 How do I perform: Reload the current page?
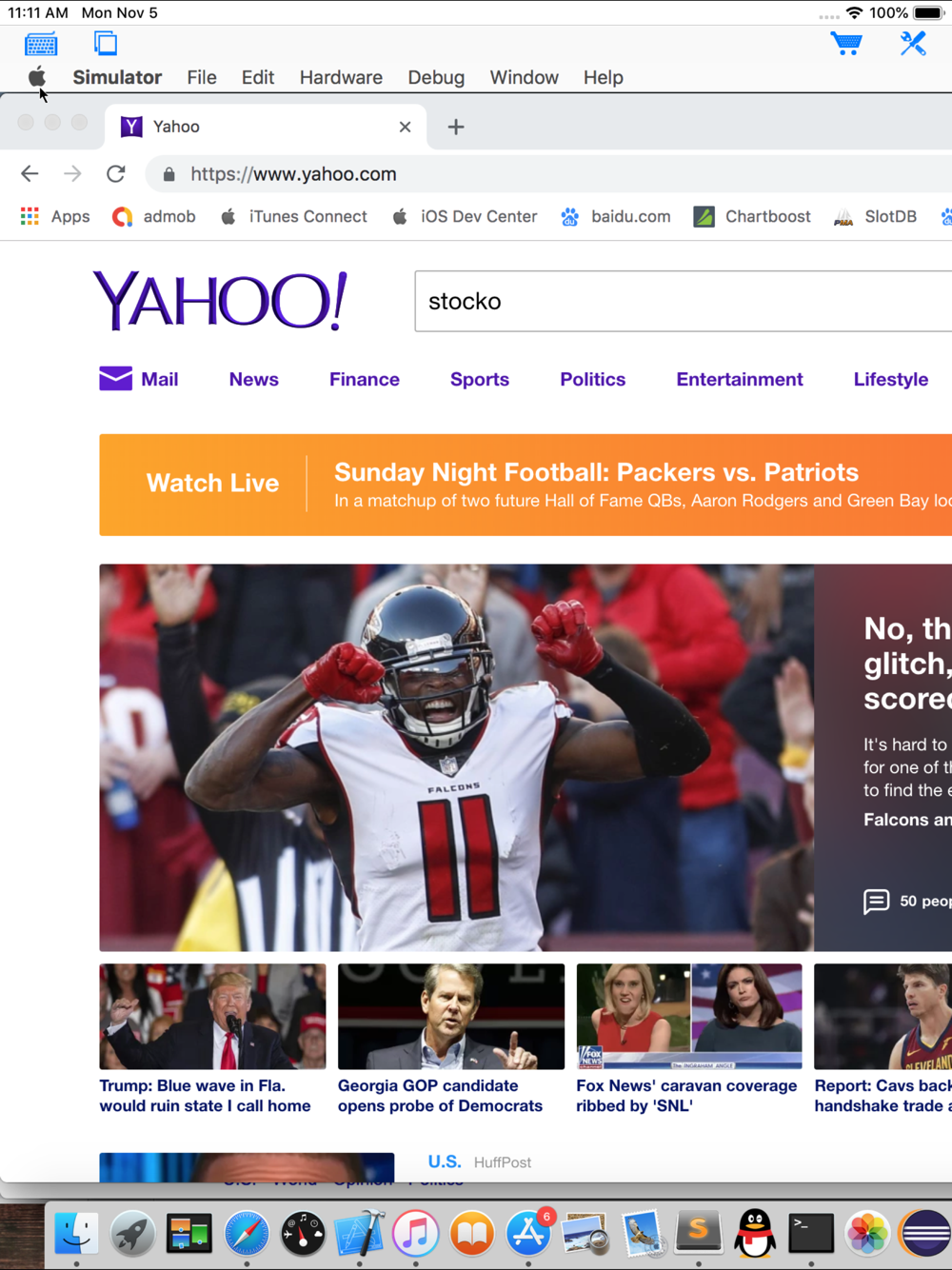(116, 173)
